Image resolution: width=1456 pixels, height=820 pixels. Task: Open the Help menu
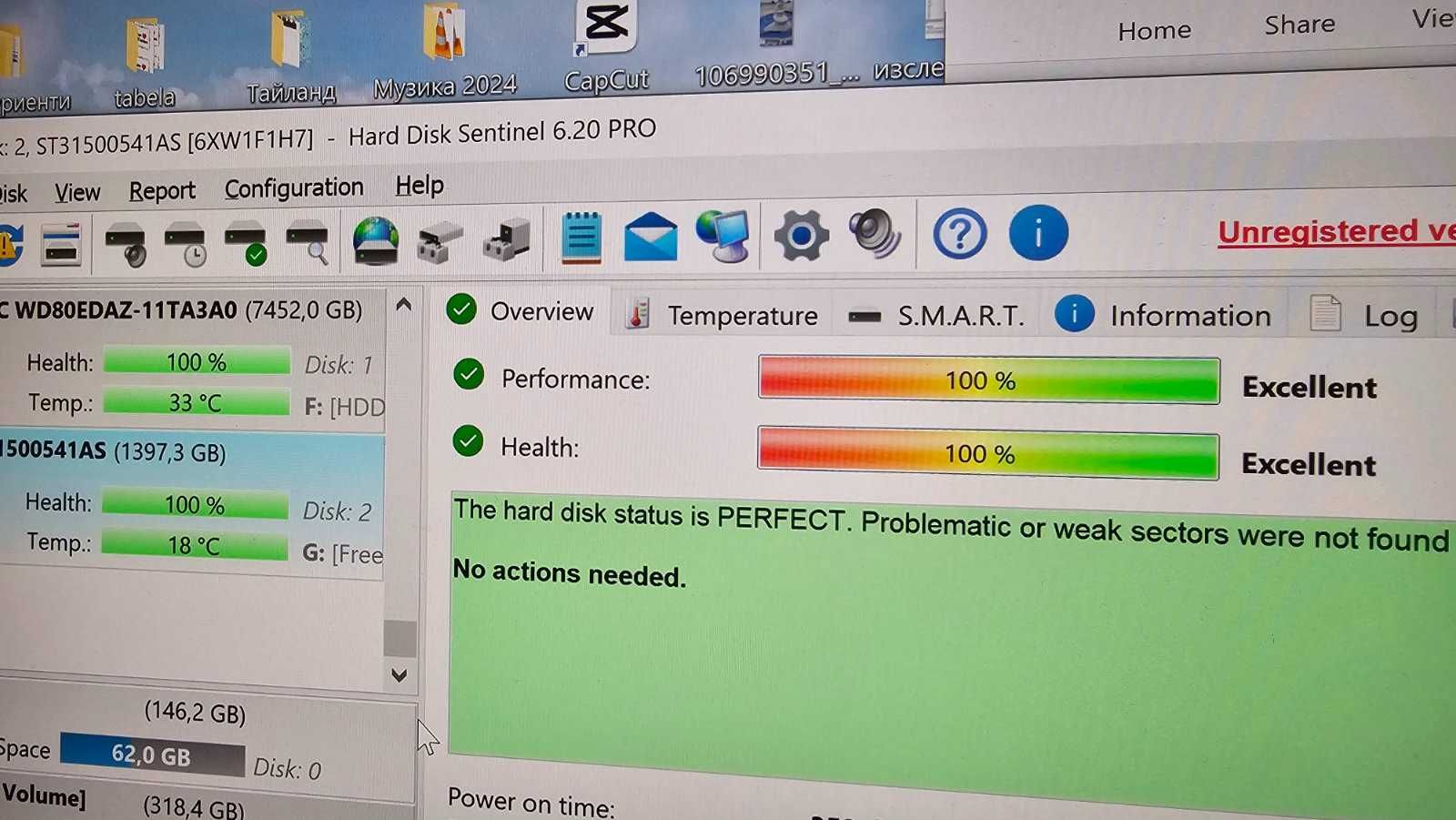tap(420, 186)
